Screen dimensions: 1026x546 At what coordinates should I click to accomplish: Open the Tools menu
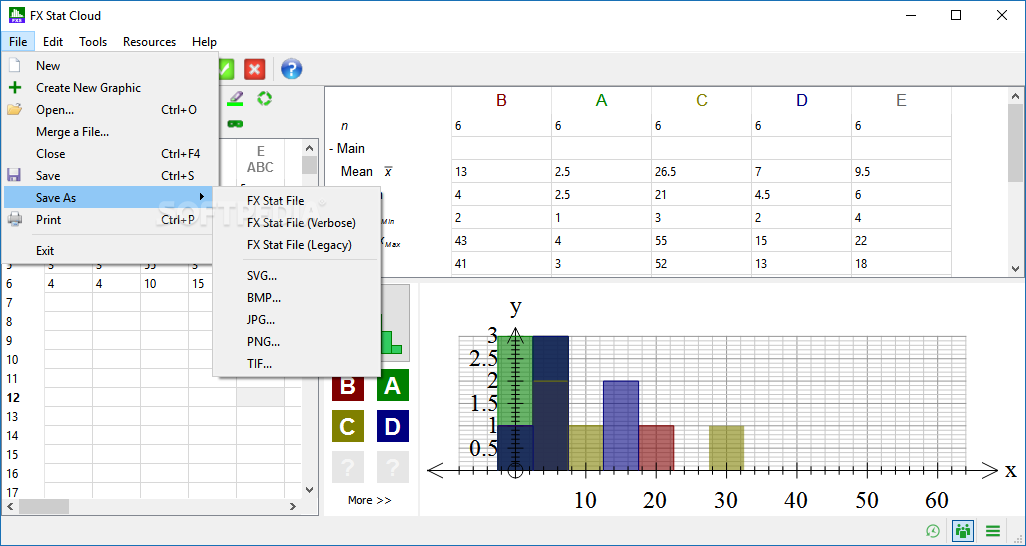coord(93,41)
